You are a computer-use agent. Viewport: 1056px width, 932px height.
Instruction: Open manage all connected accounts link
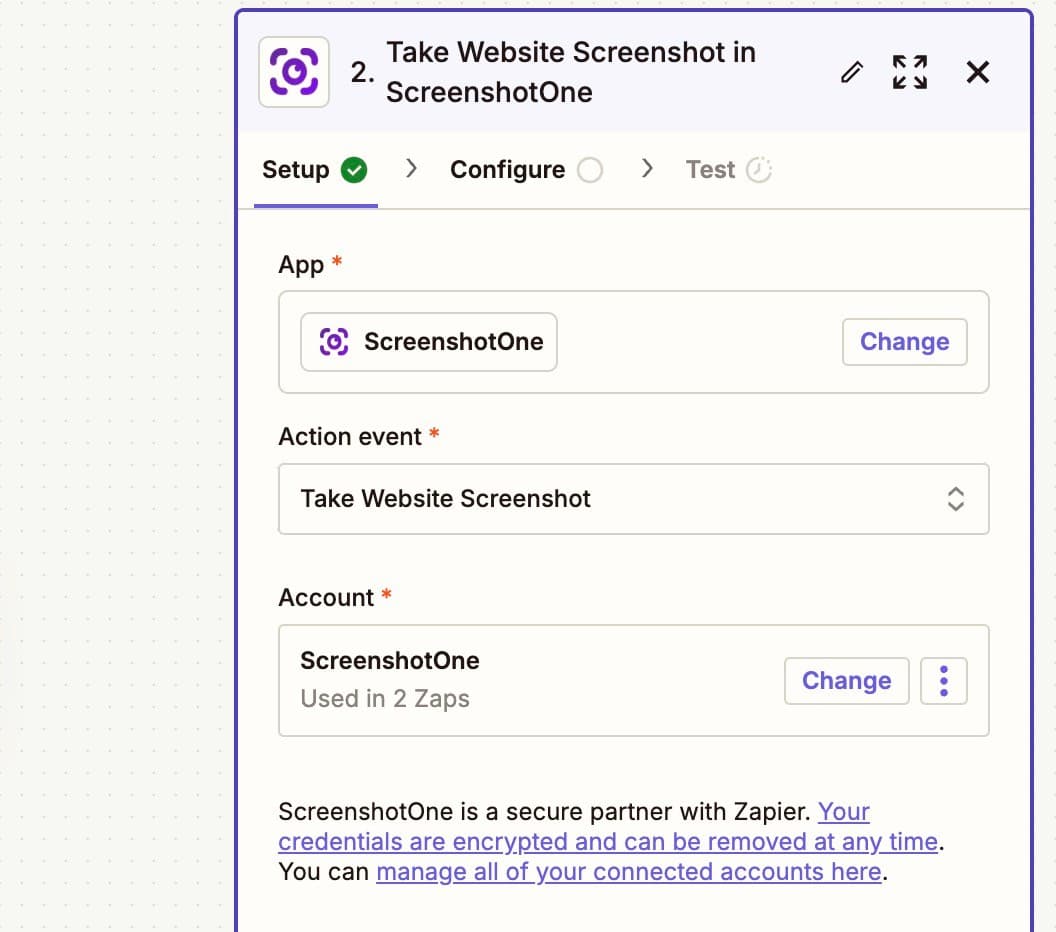[x=628, y=871]
